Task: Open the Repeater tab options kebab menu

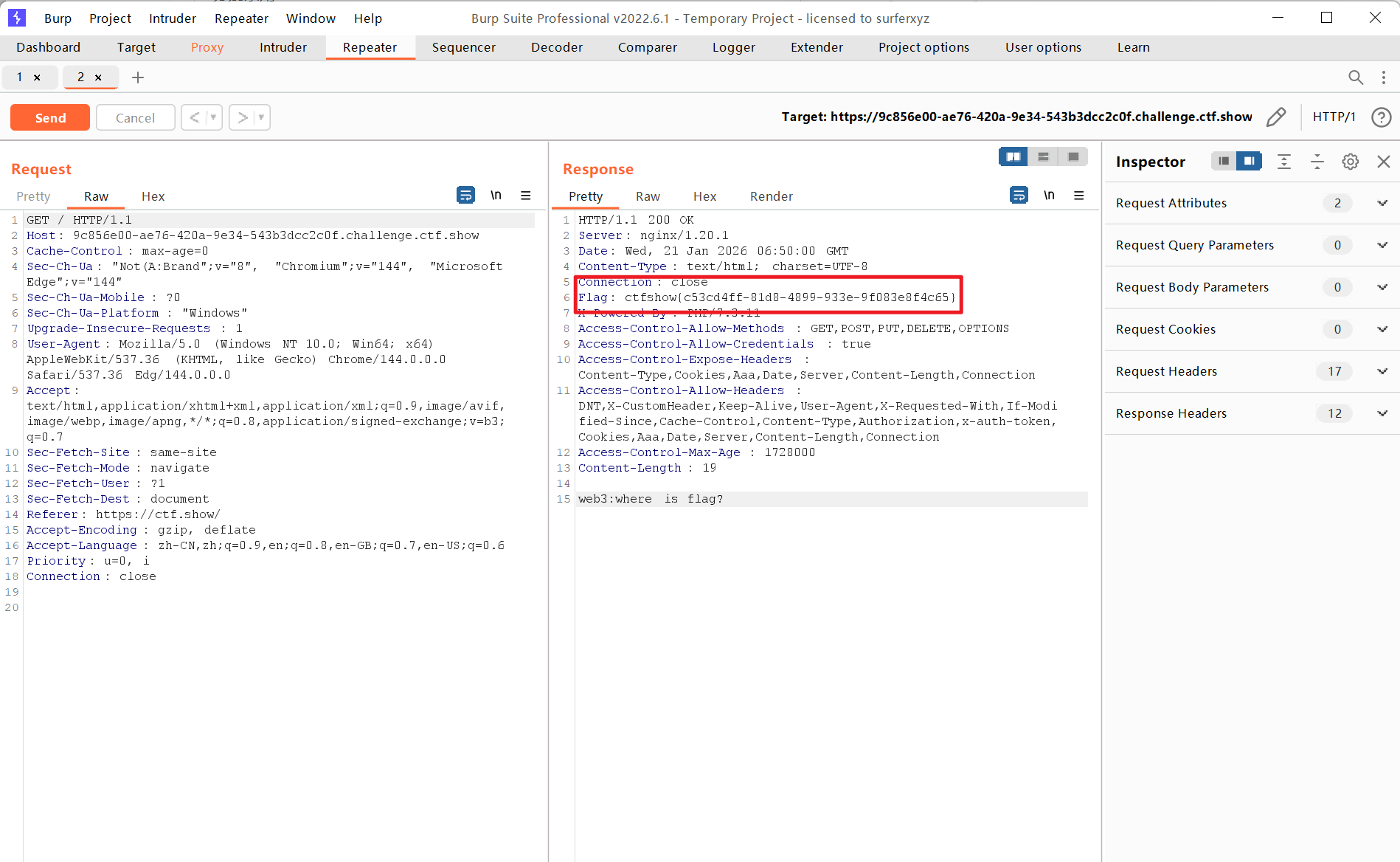Action: [1384, 77]
